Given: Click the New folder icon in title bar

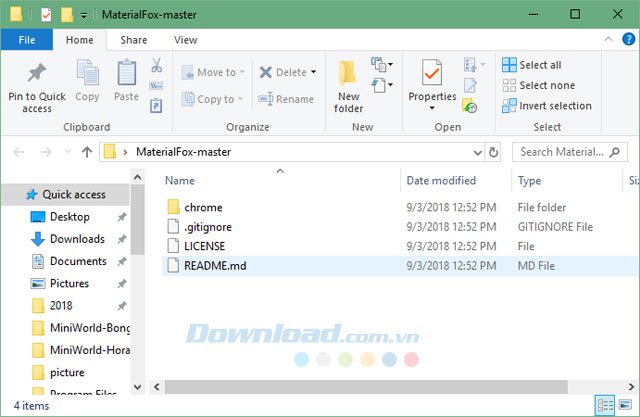Looking at the screenshot, I should (x=67, y=15).
